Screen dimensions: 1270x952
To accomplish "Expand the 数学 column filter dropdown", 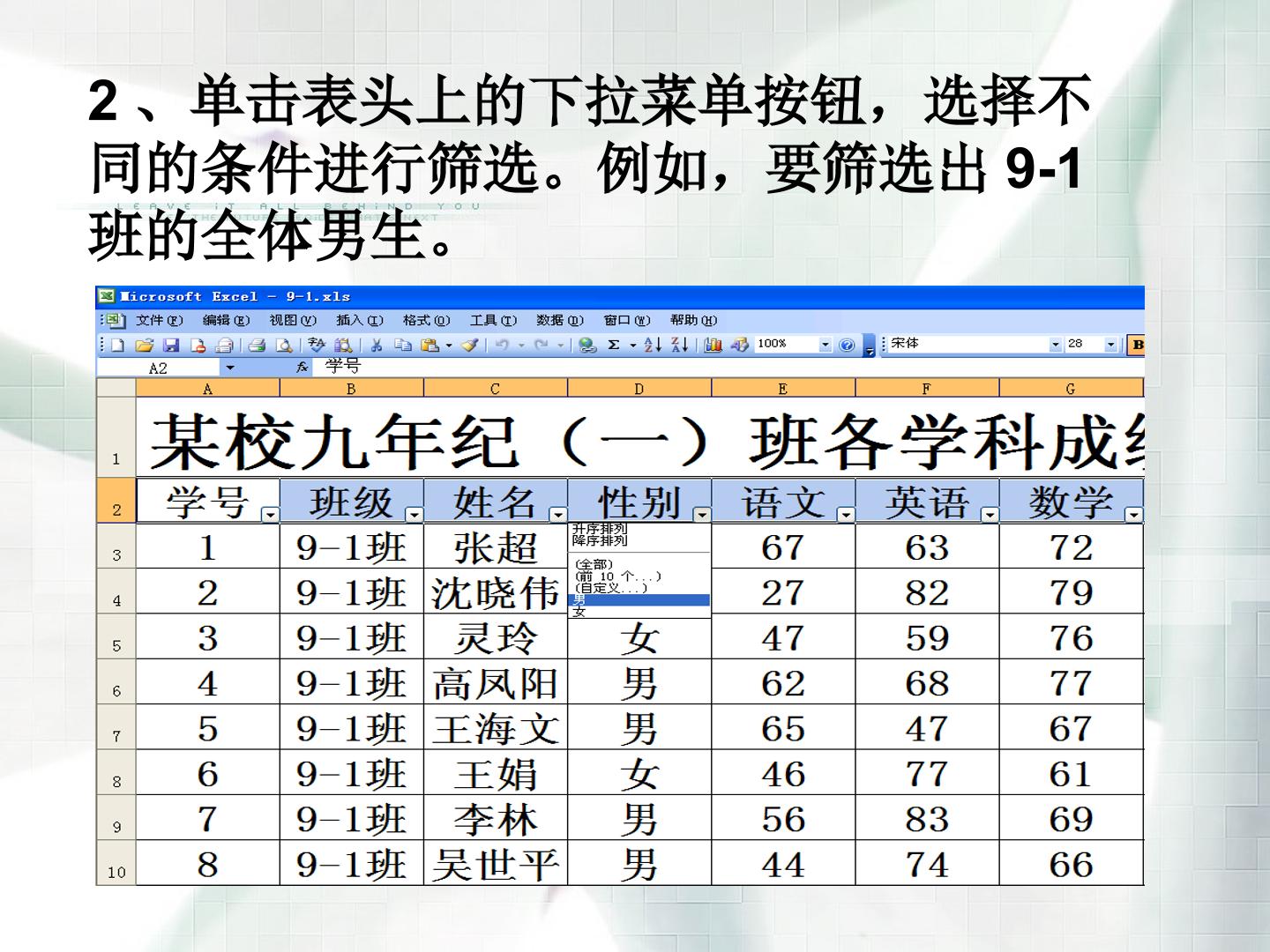I will coord(1133,515).
